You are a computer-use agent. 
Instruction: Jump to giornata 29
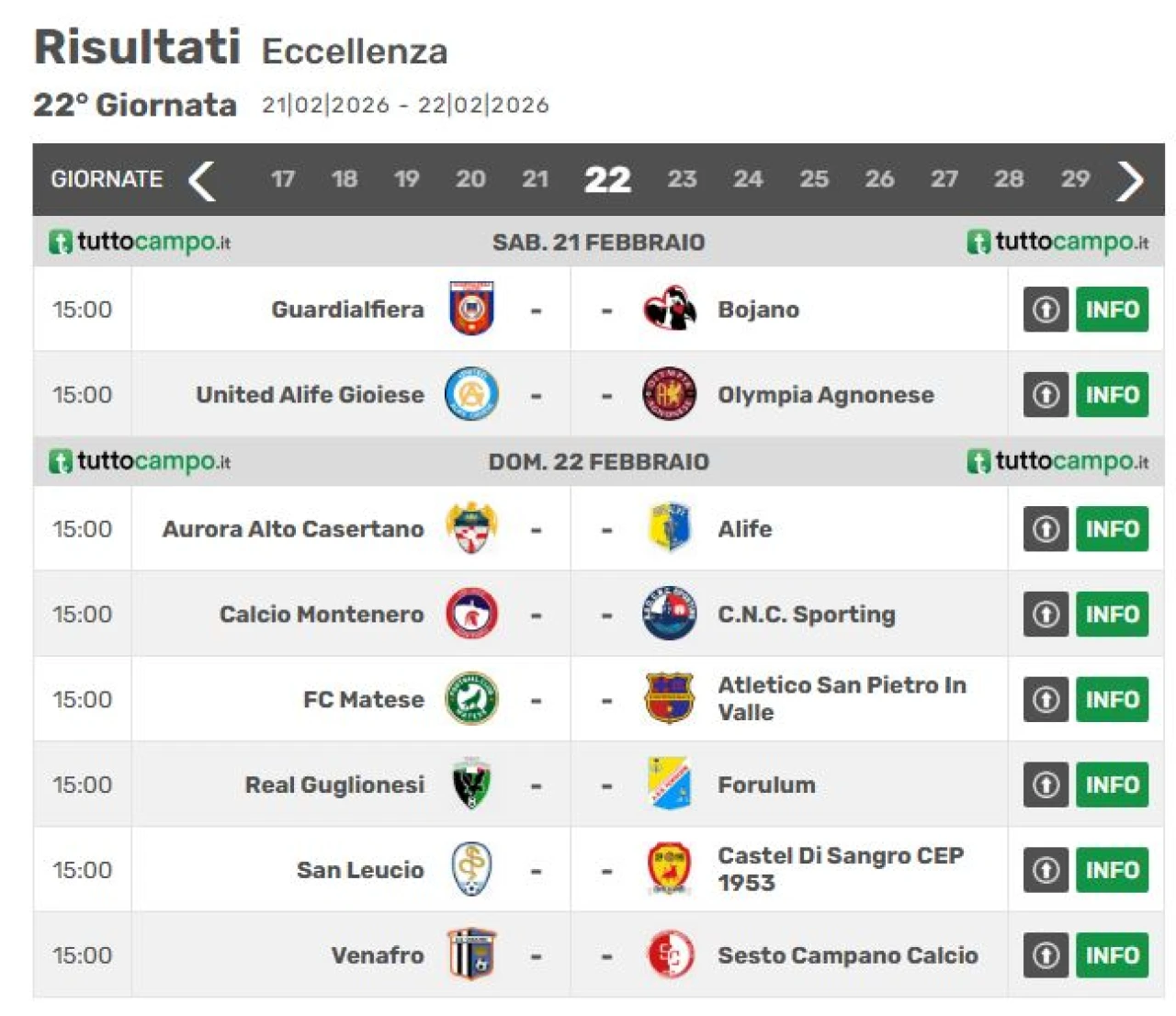pyautogui.click(x=1075, y=179)
